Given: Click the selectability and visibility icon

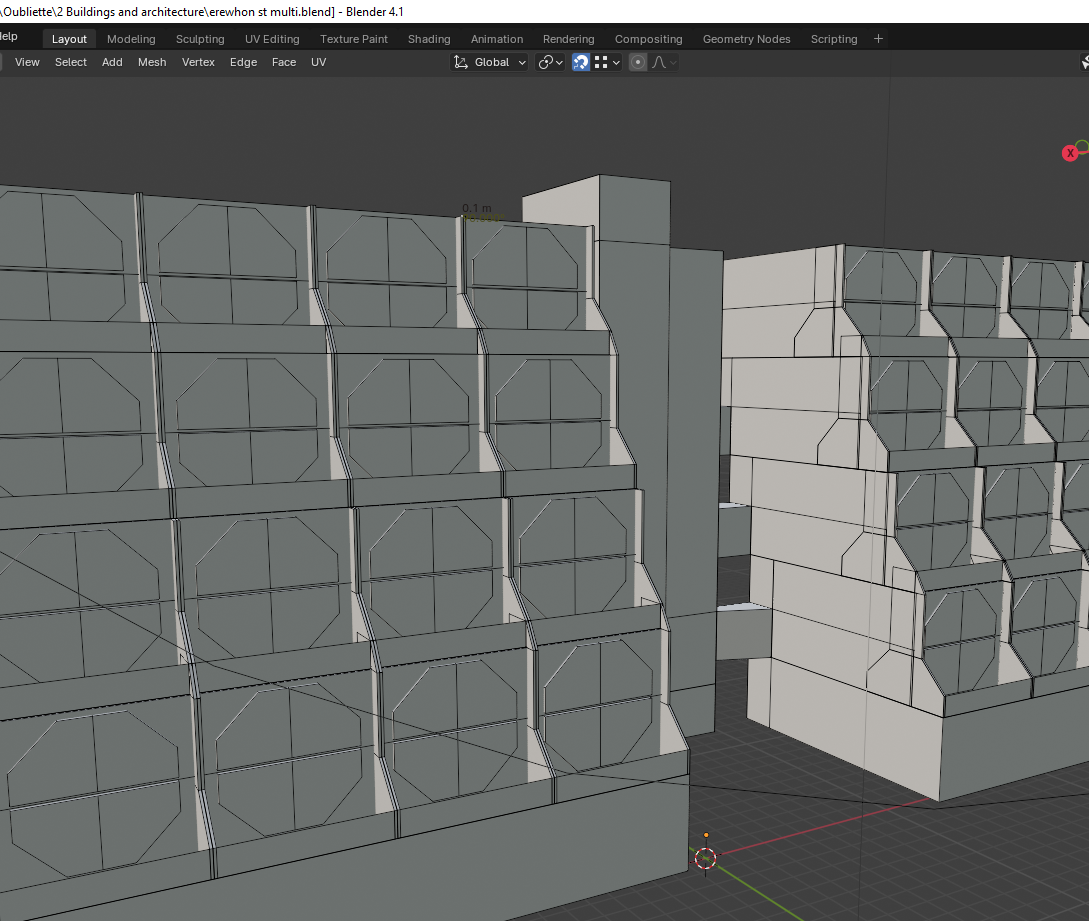Looking at the screenshot, I should click(1085, 62).
